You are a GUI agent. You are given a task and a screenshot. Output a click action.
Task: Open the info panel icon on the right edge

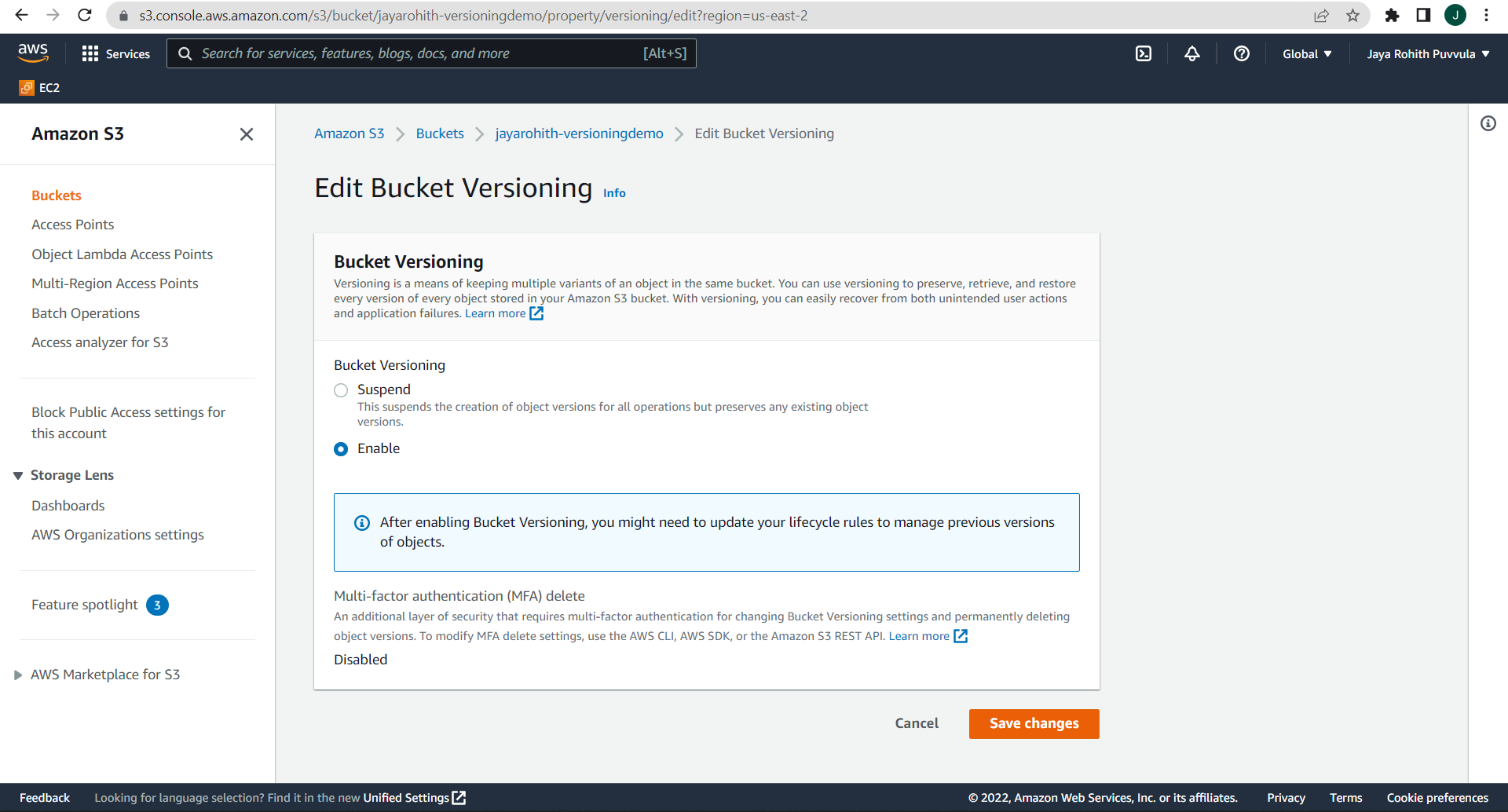pos(1488,123)
